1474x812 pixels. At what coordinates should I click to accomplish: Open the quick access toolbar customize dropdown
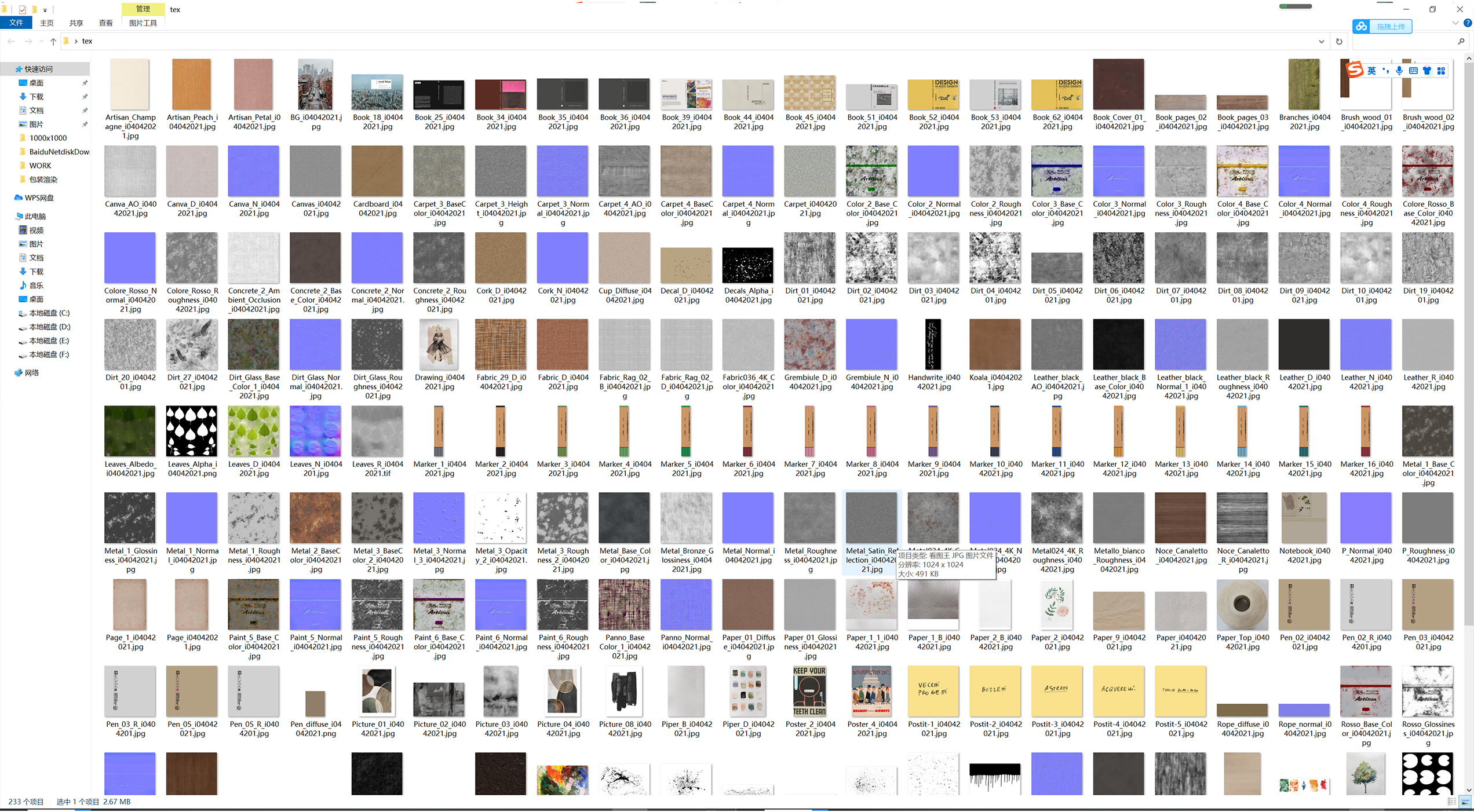pyautogui.click(x=45, y=10)
